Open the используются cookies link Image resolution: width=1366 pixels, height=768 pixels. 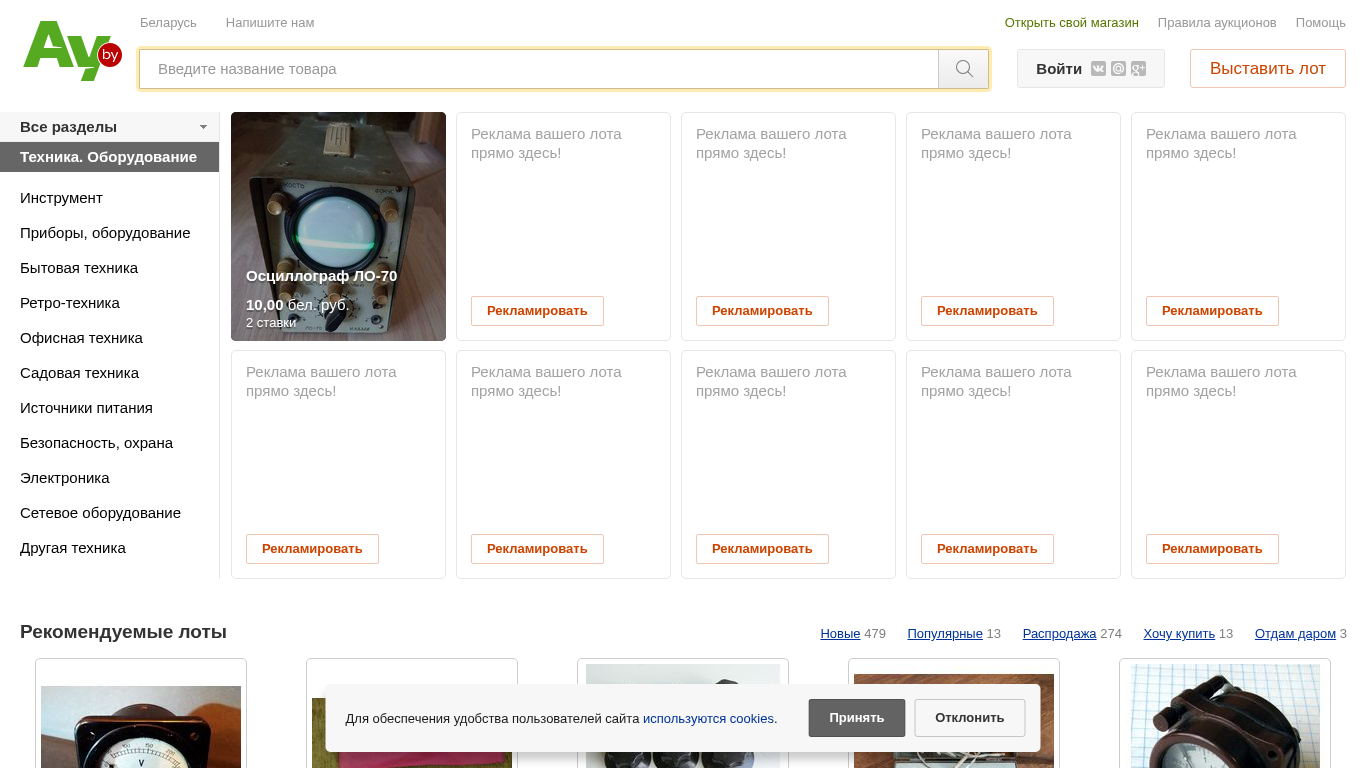[708, 719]
